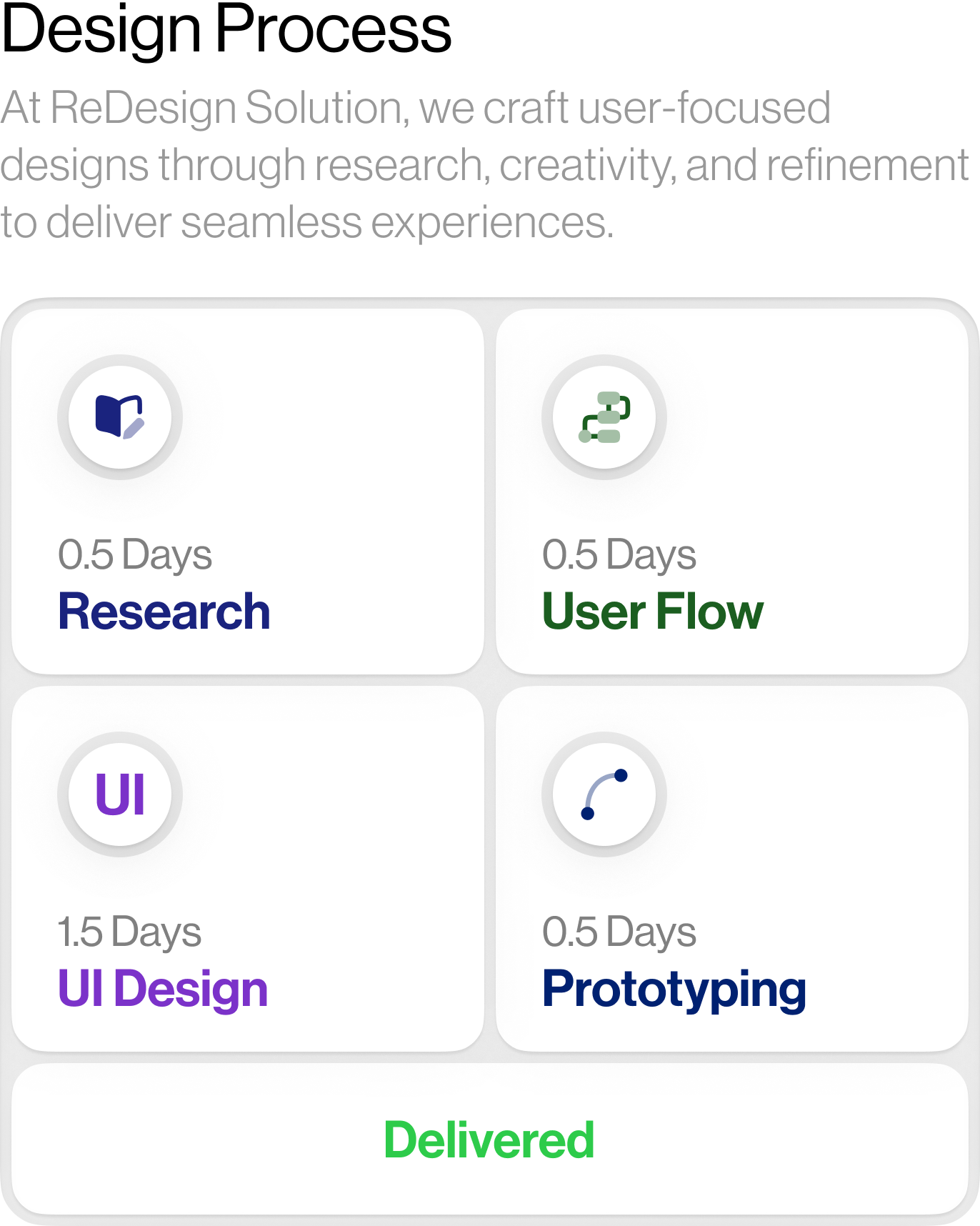
Task: Click the ReDesign Solution description paragraph
Action: (x=484, y=164)
